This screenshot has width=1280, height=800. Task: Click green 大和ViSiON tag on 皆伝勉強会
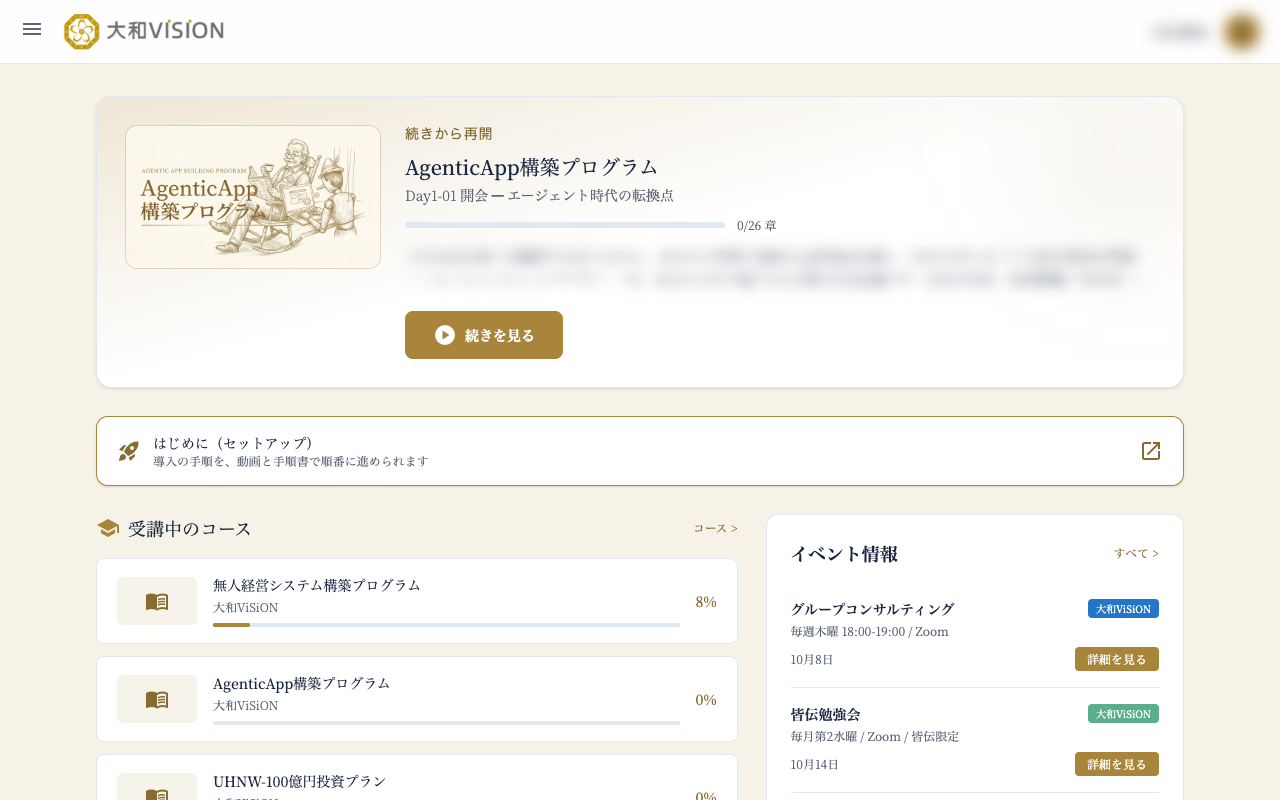click(1123, 714)
